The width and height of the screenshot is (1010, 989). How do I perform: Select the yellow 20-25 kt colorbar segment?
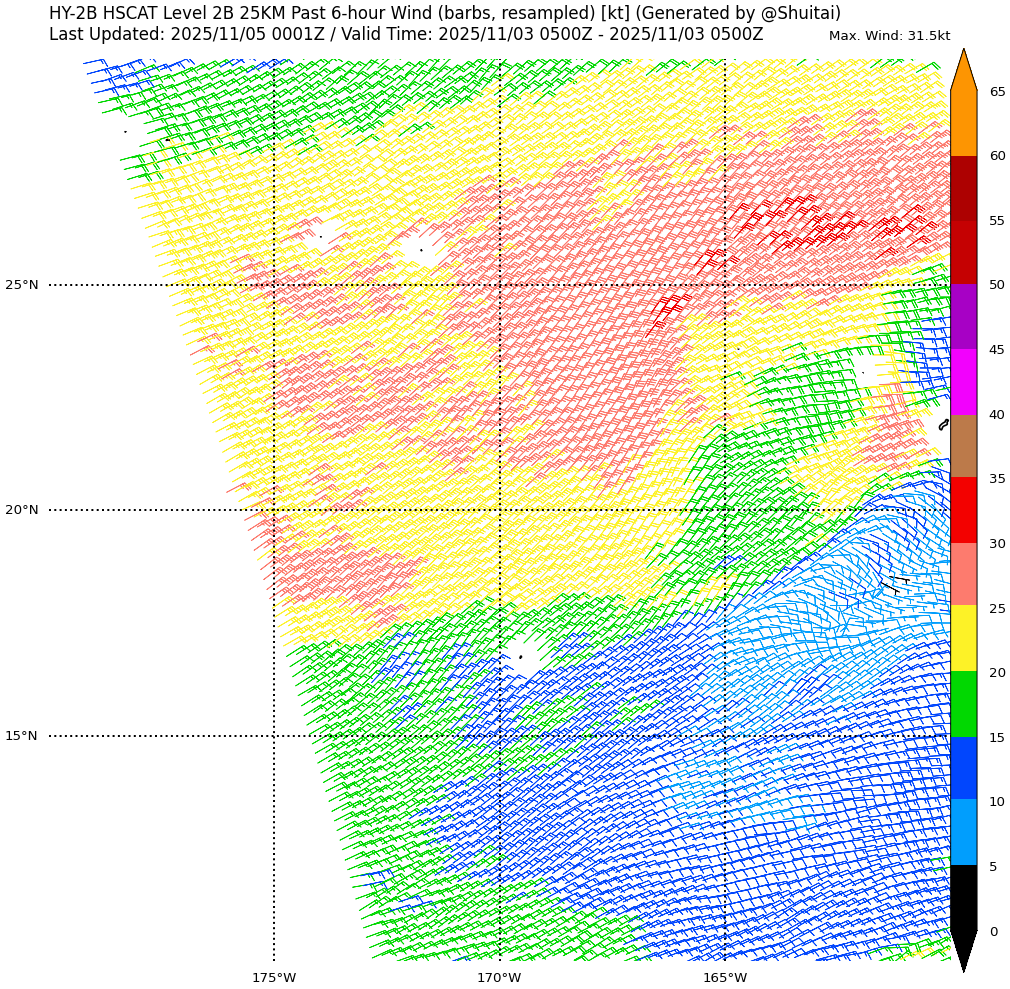pyautogui.click(x=963, y=638)
